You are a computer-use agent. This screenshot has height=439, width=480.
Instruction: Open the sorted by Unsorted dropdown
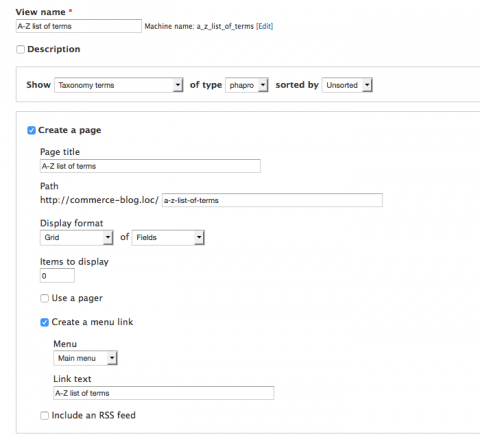click(x=347, y=85)
